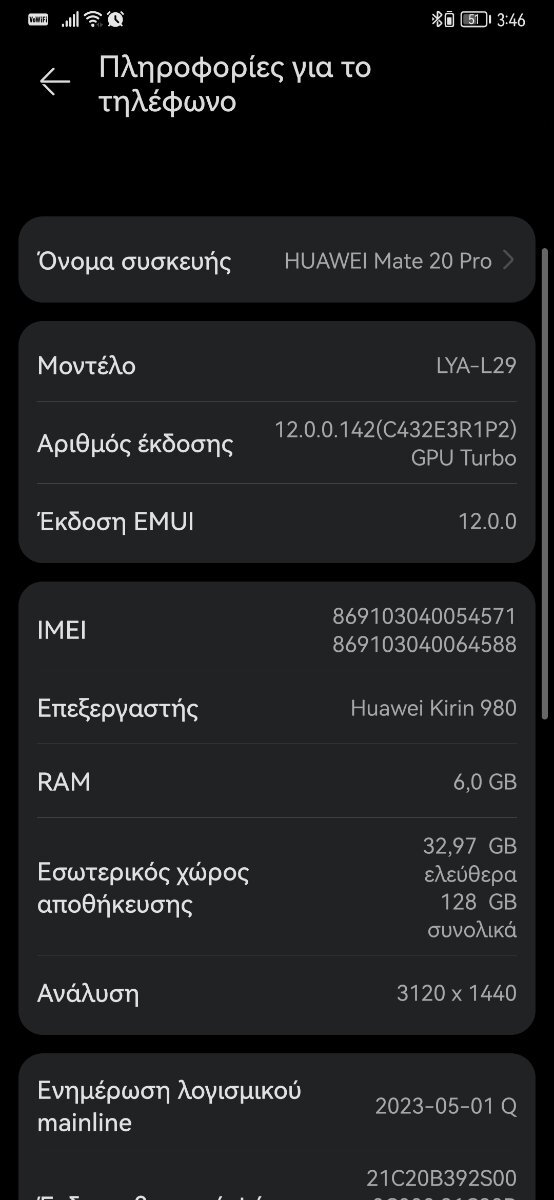Tap the back arrow icon
The width and height of the screenshot is (554, 1200).
tap(55, 82)
